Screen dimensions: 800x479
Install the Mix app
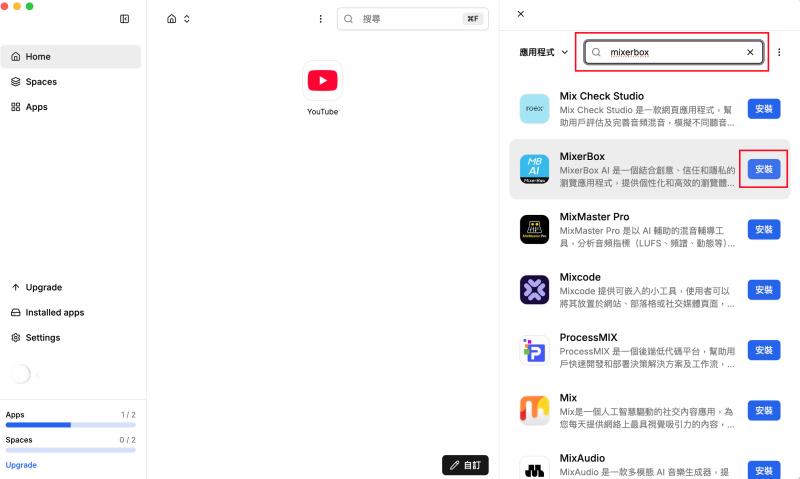[x=764, y=411]
